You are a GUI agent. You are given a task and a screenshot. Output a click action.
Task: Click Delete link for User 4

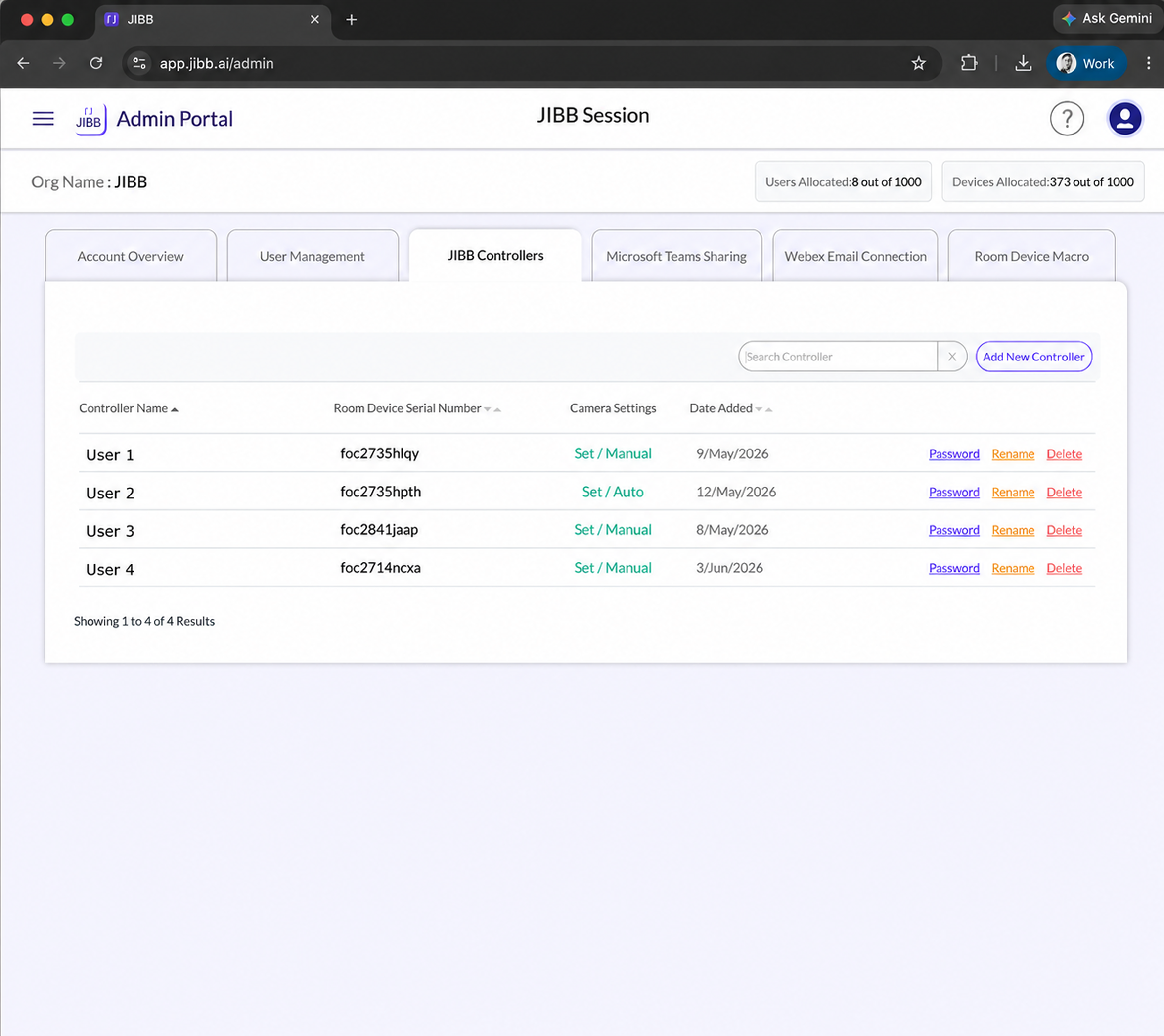pos(1064,568)
